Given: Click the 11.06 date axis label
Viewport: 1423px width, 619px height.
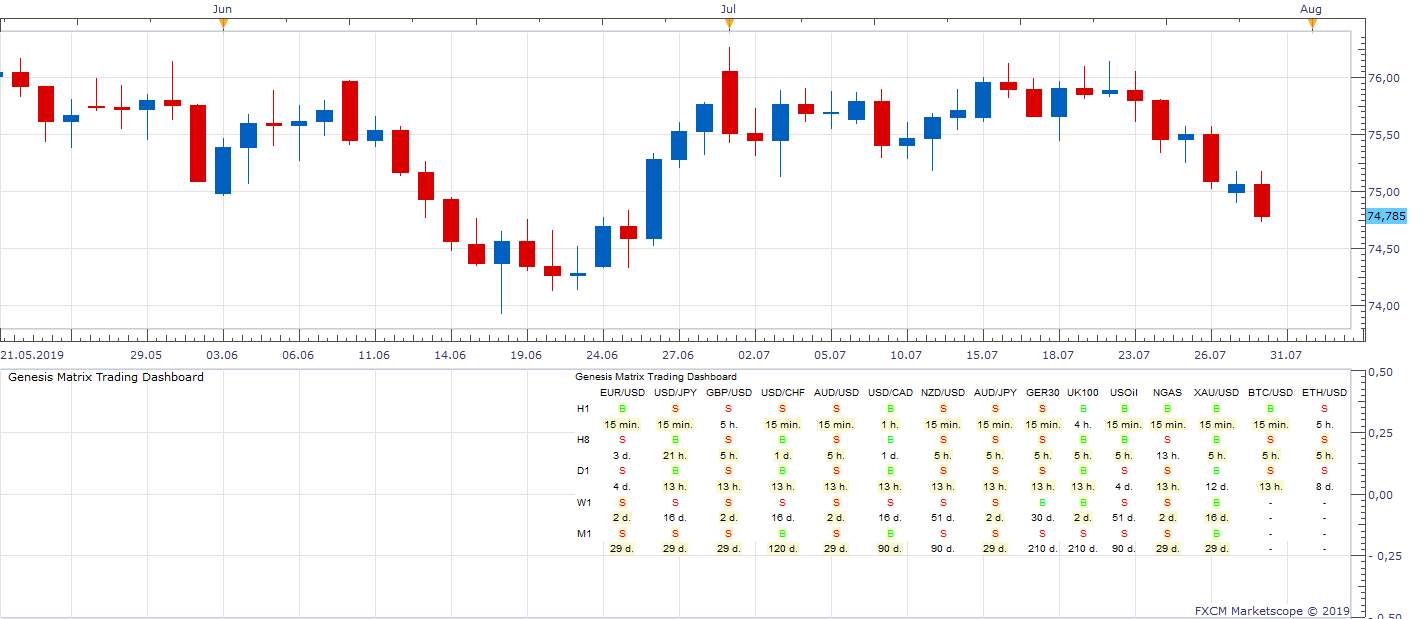Looking at the screenshot, I should click(x=374, y=355).
